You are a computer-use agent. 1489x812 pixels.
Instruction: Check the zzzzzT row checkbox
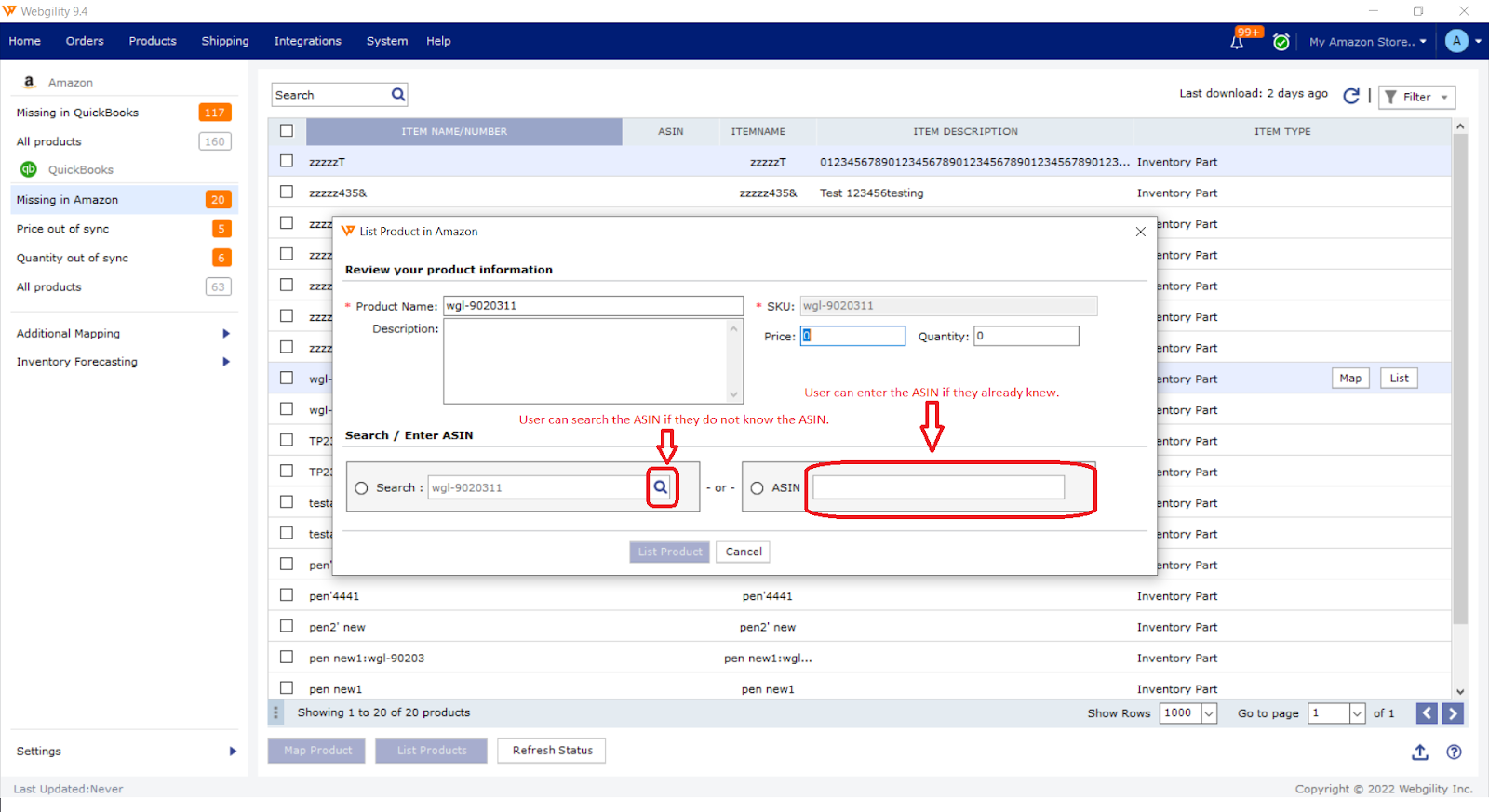tap(287, 161)
